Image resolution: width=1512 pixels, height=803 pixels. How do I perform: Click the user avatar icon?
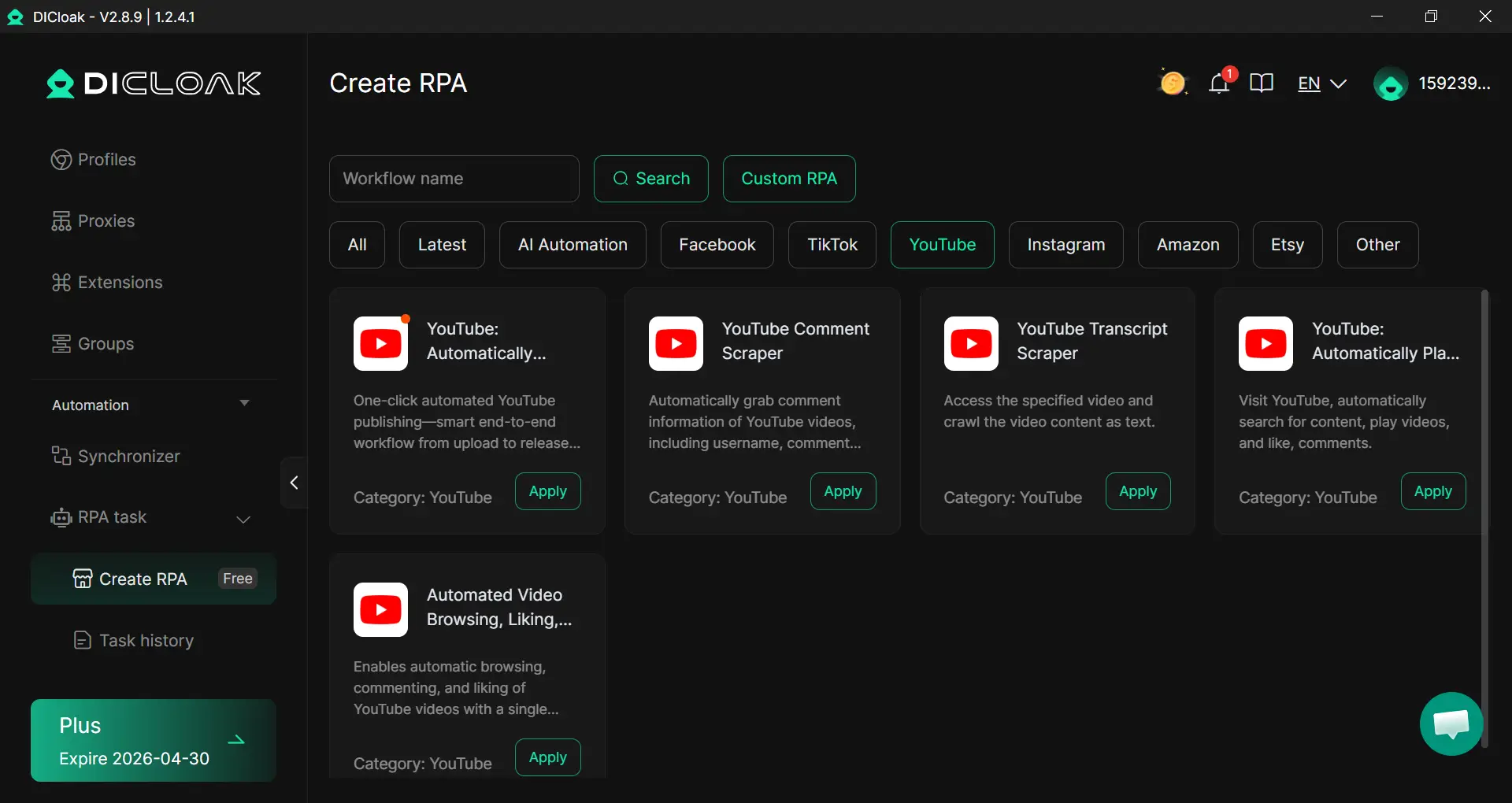1391,83
